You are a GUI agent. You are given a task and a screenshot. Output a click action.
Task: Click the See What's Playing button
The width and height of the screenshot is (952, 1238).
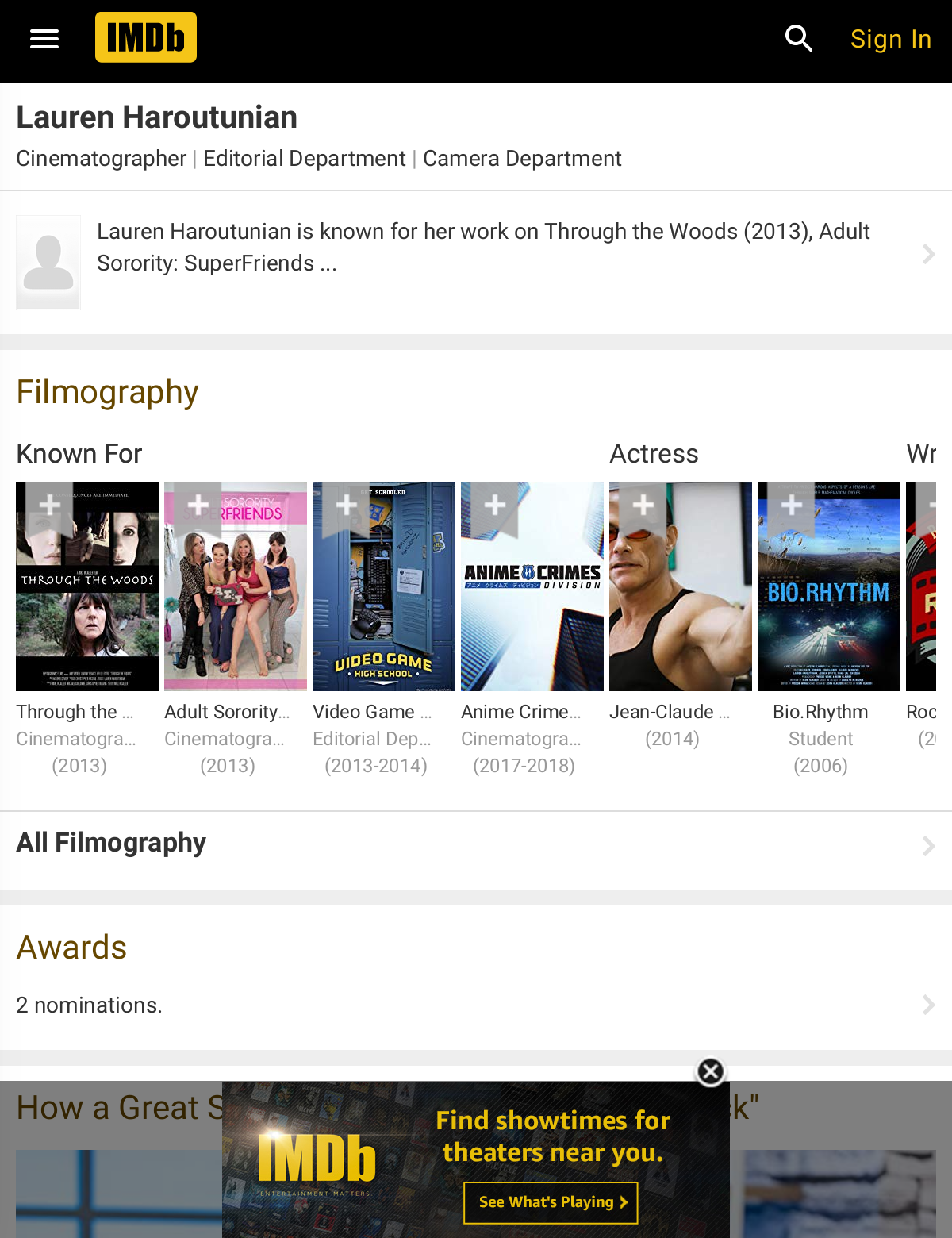point(551,1202)
